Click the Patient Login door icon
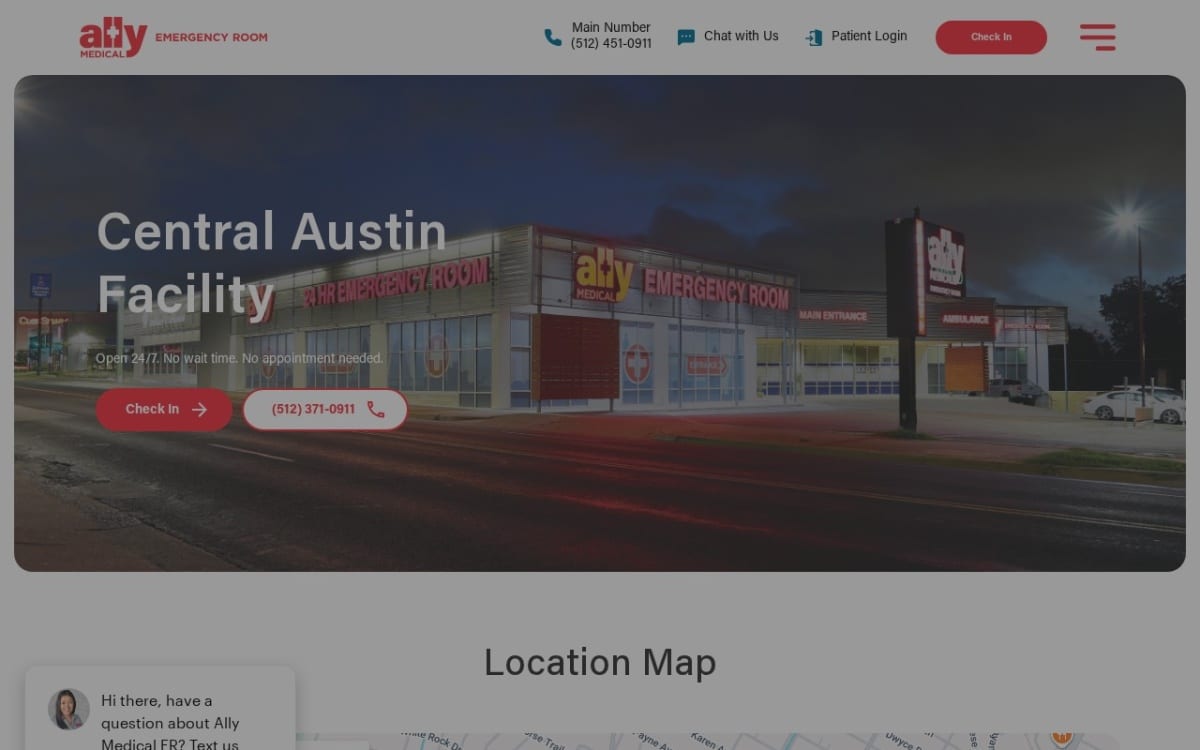Screen dimensions: 1200x750 point(814,37)
